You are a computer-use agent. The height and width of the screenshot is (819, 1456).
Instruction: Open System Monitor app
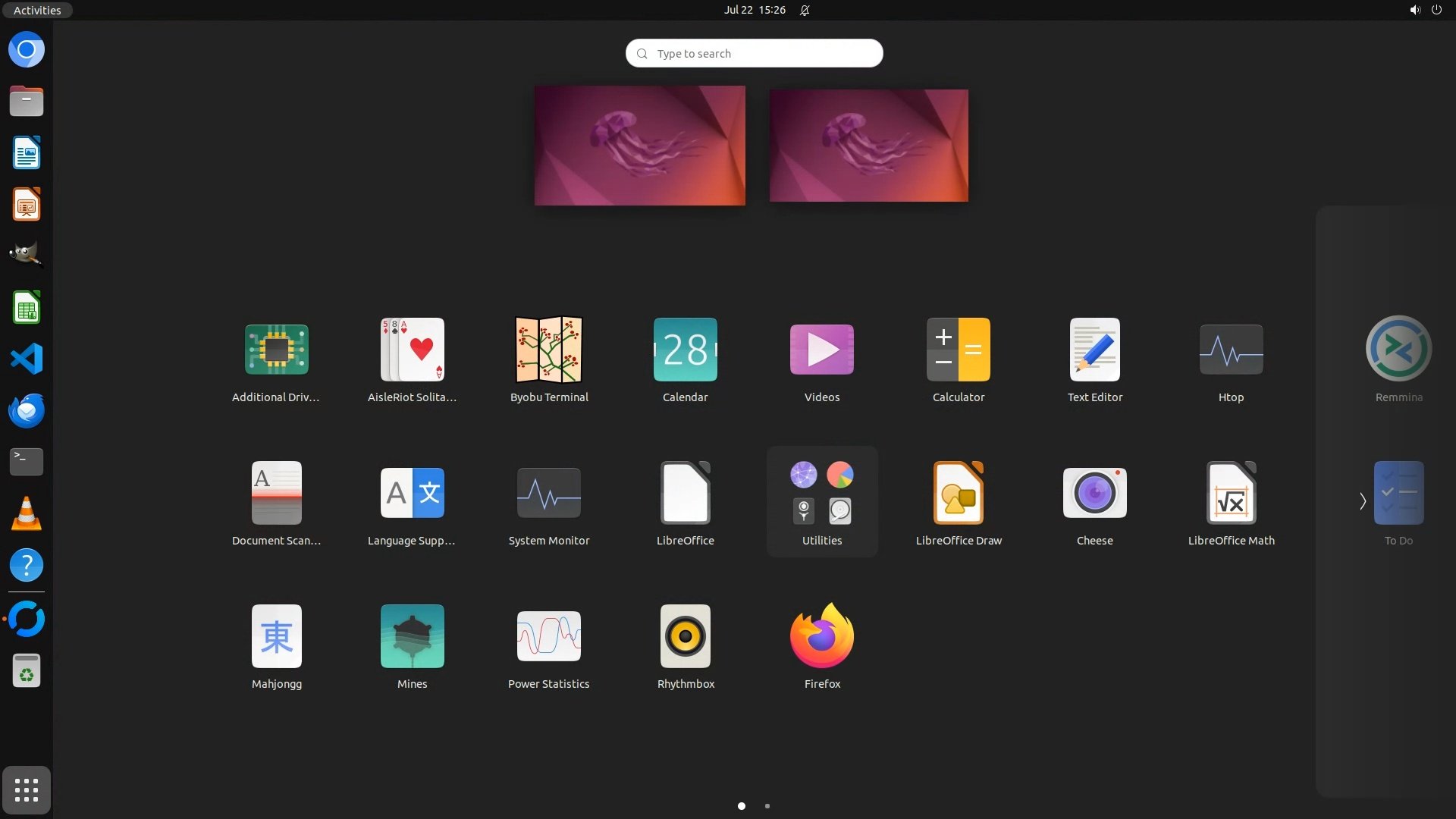pos(548,494)
